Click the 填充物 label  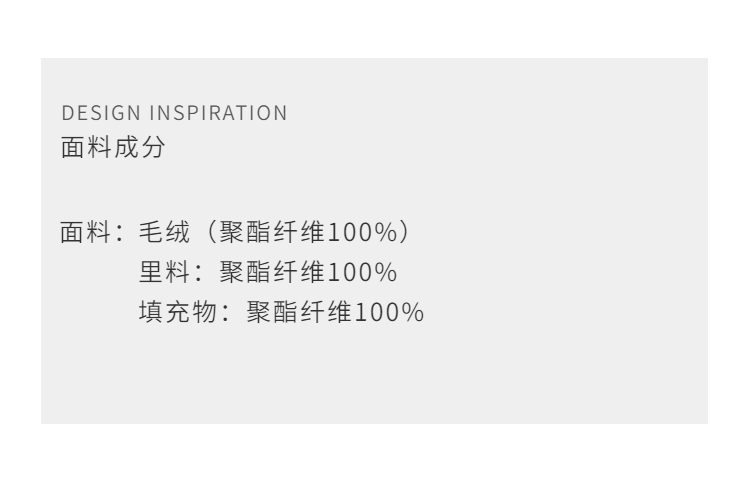click(173, 312)
